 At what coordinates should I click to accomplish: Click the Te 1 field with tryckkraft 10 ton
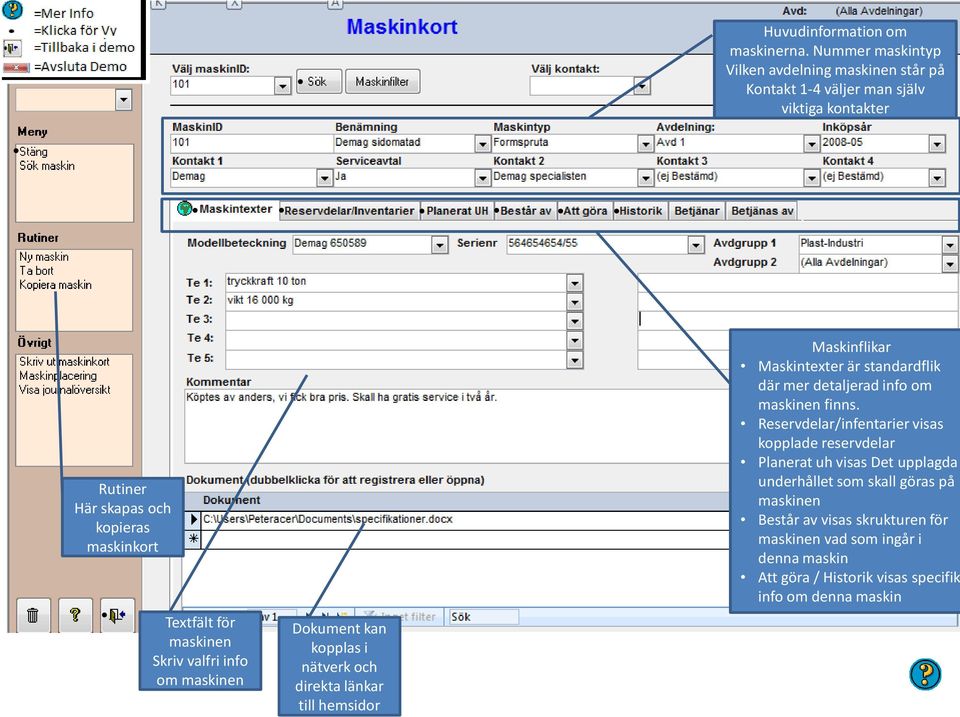click(x=396, y=282)
